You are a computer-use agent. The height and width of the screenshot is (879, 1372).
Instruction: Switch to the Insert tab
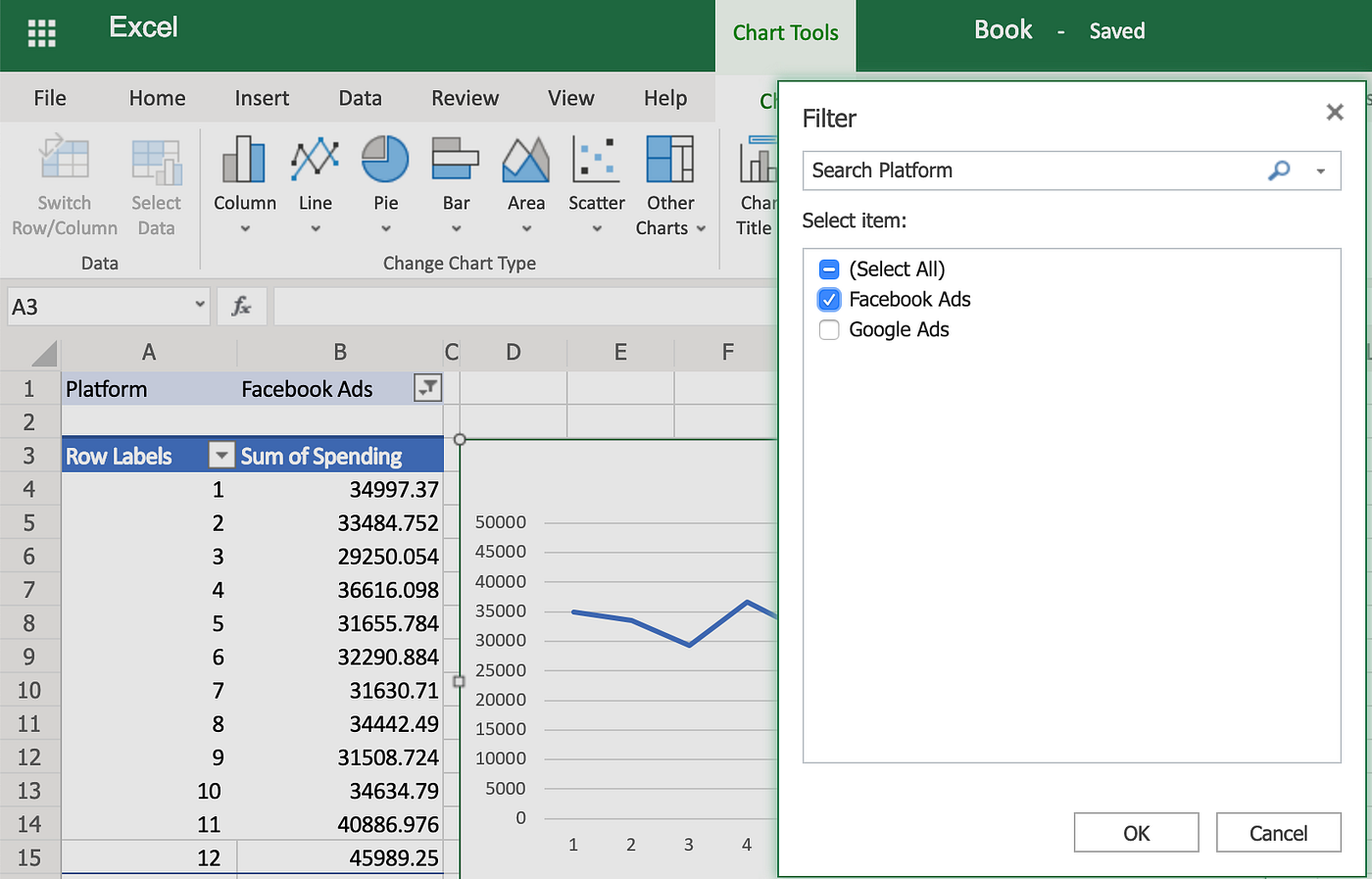(x=262, y=98)
